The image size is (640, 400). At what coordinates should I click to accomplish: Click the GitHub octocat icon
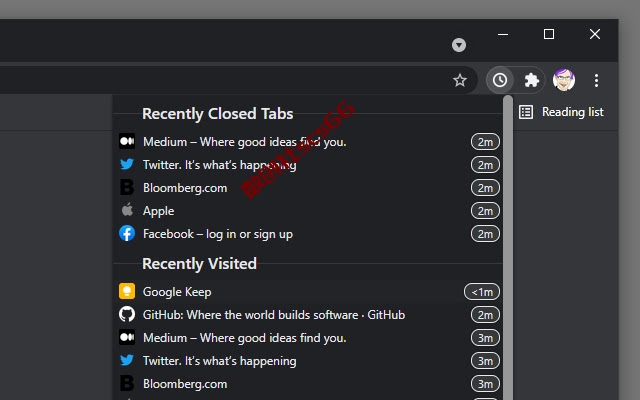click(127, 314)
